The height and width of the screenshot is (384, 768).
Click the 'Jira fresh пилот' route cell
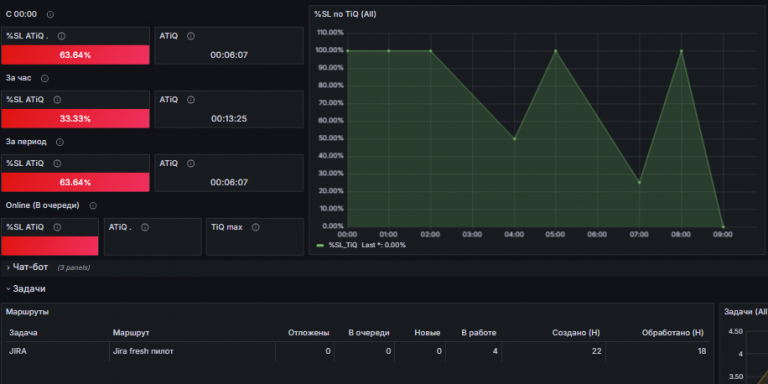tap(143, 351)
